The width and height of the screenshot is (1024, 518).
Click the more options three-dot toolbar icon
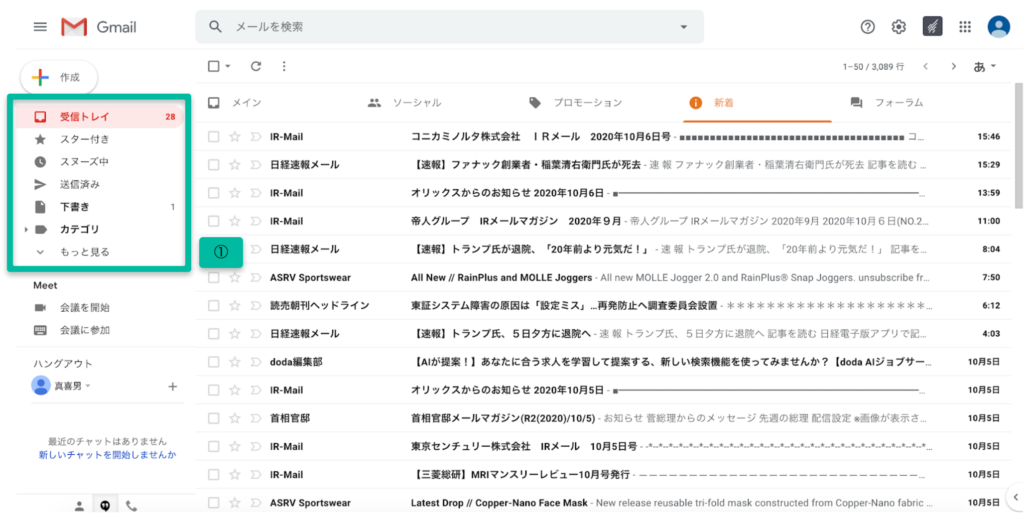(284, 66)
